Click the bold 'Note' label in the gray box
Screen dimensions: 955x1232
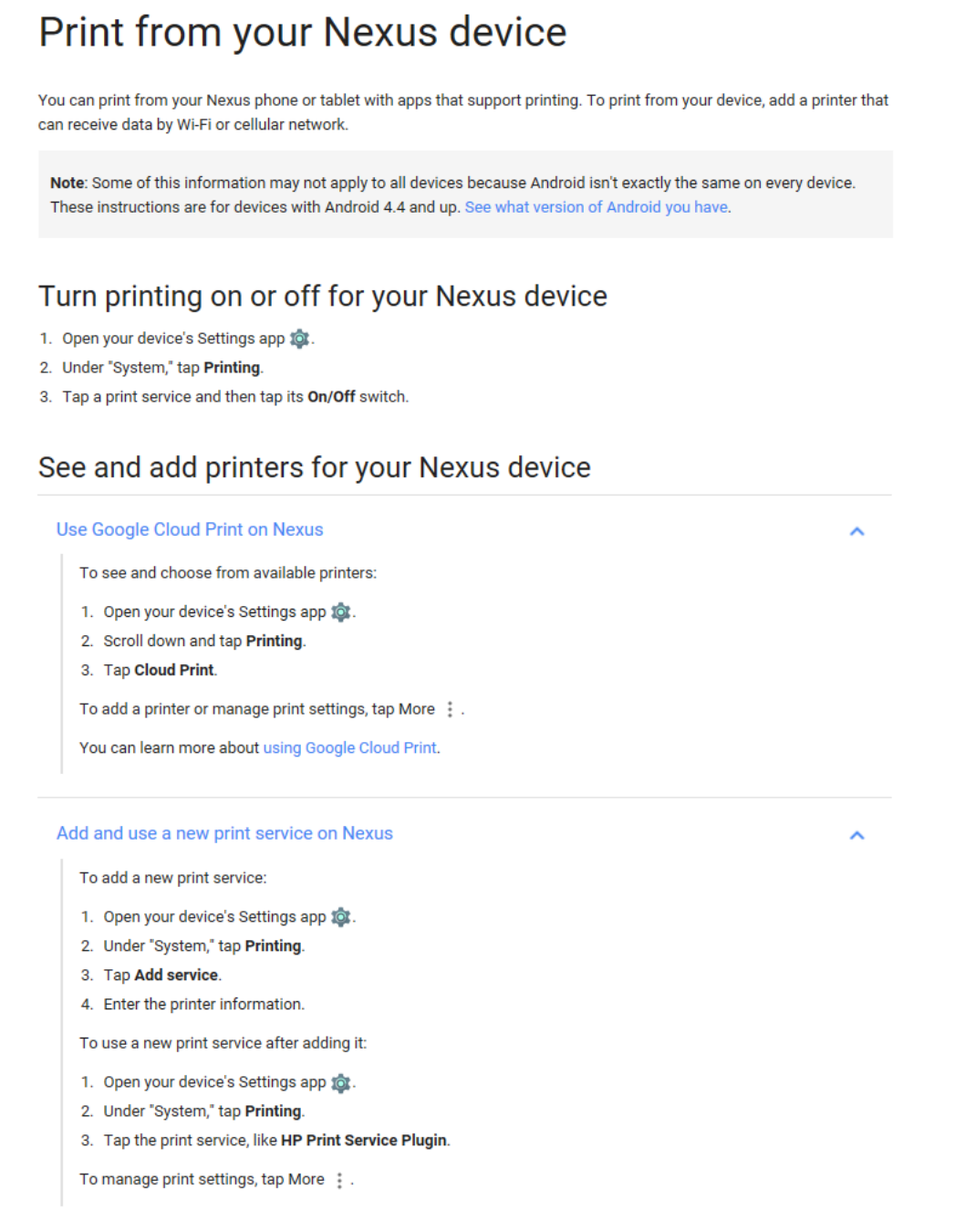[x=67, y=183]
